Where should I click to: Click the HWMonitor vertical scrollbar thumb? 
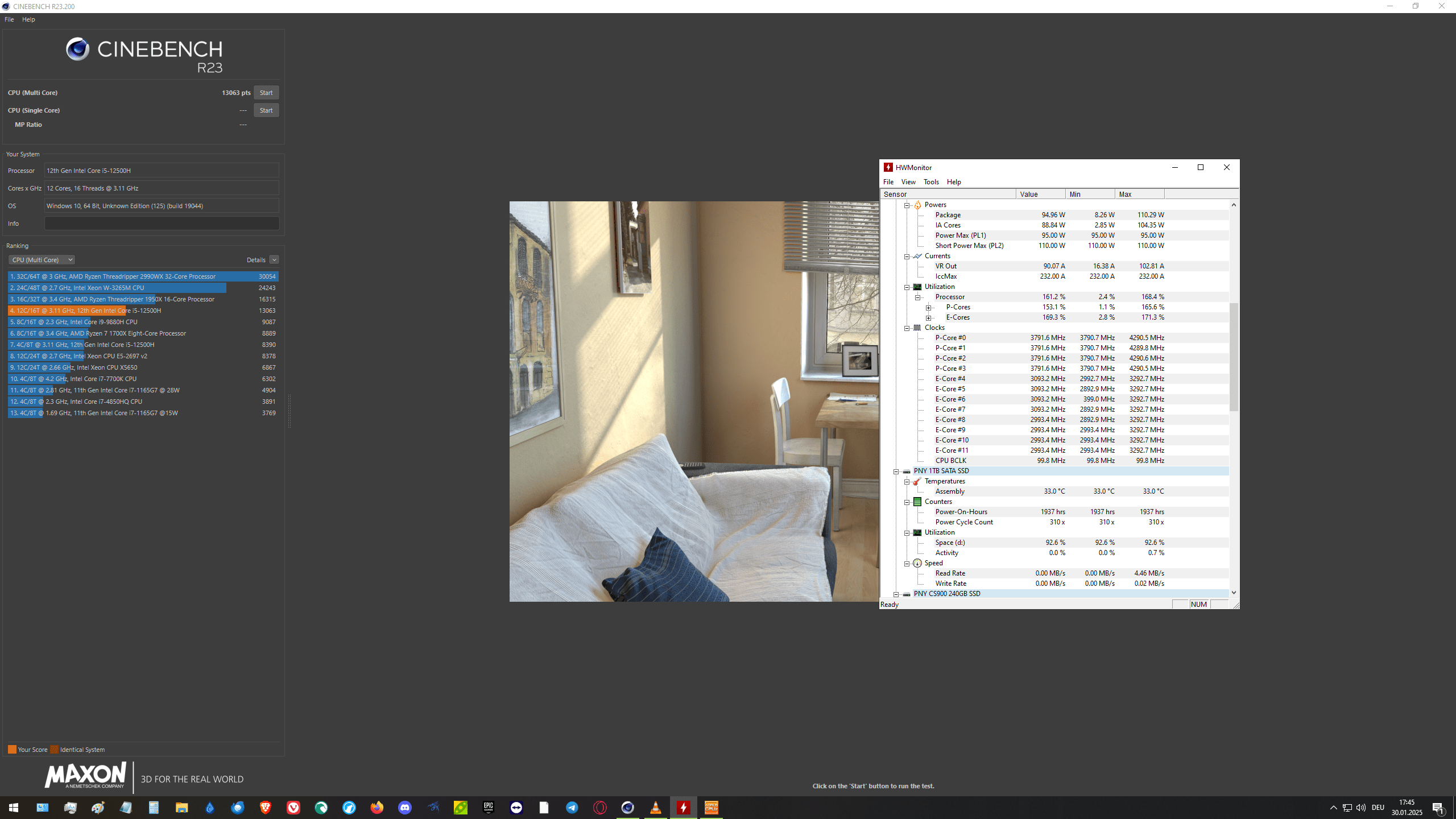pos(1234,357)
